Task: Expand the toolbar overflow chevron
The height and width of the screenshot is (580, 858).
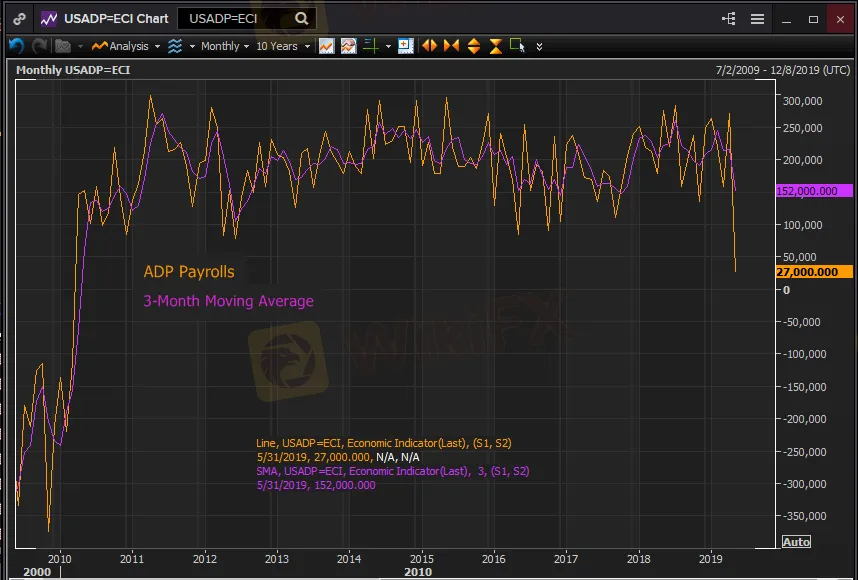Action: pyautogui.click(x=540, y=46)
